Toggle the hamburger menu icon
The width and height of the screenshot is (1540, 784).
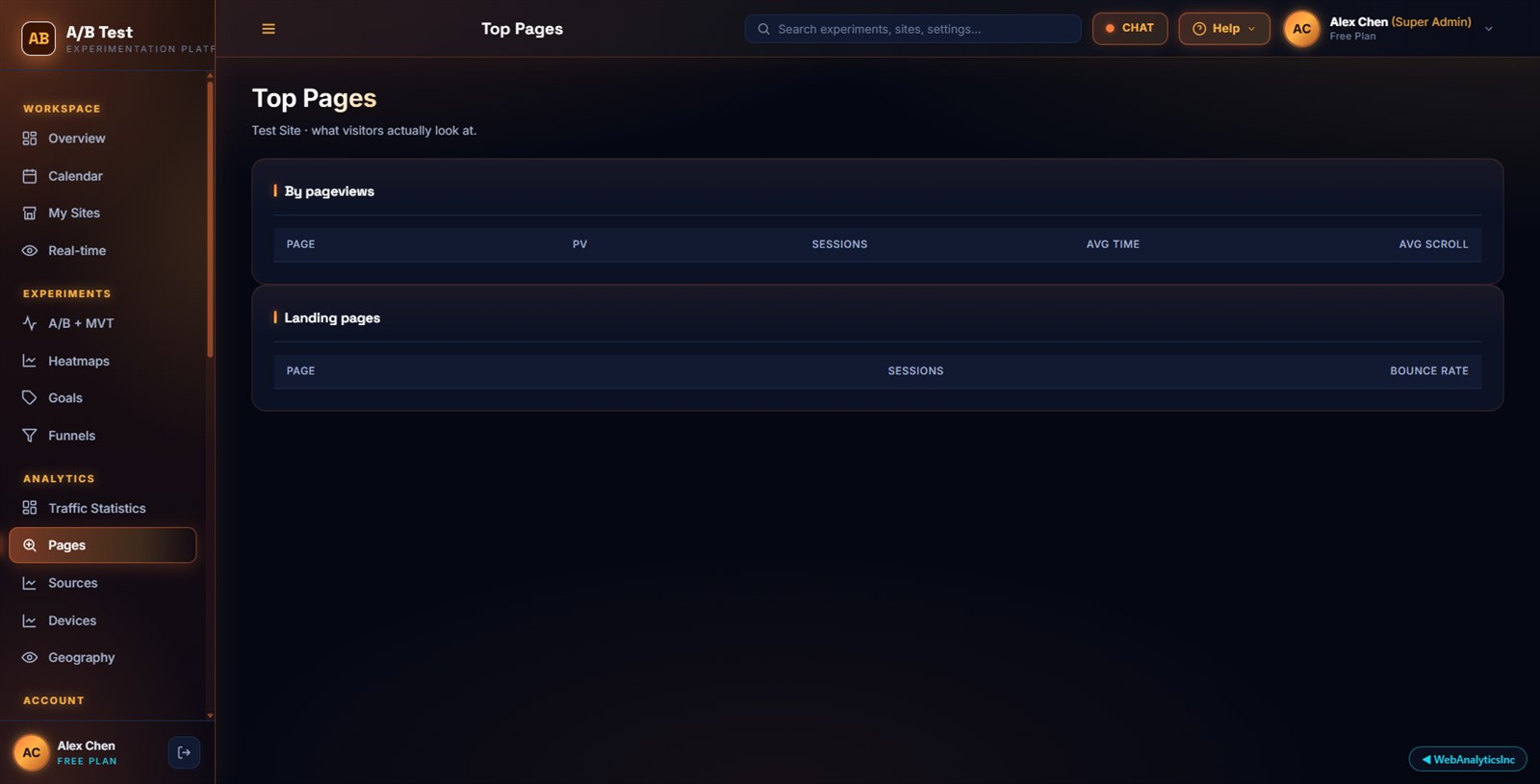(269, 29)
